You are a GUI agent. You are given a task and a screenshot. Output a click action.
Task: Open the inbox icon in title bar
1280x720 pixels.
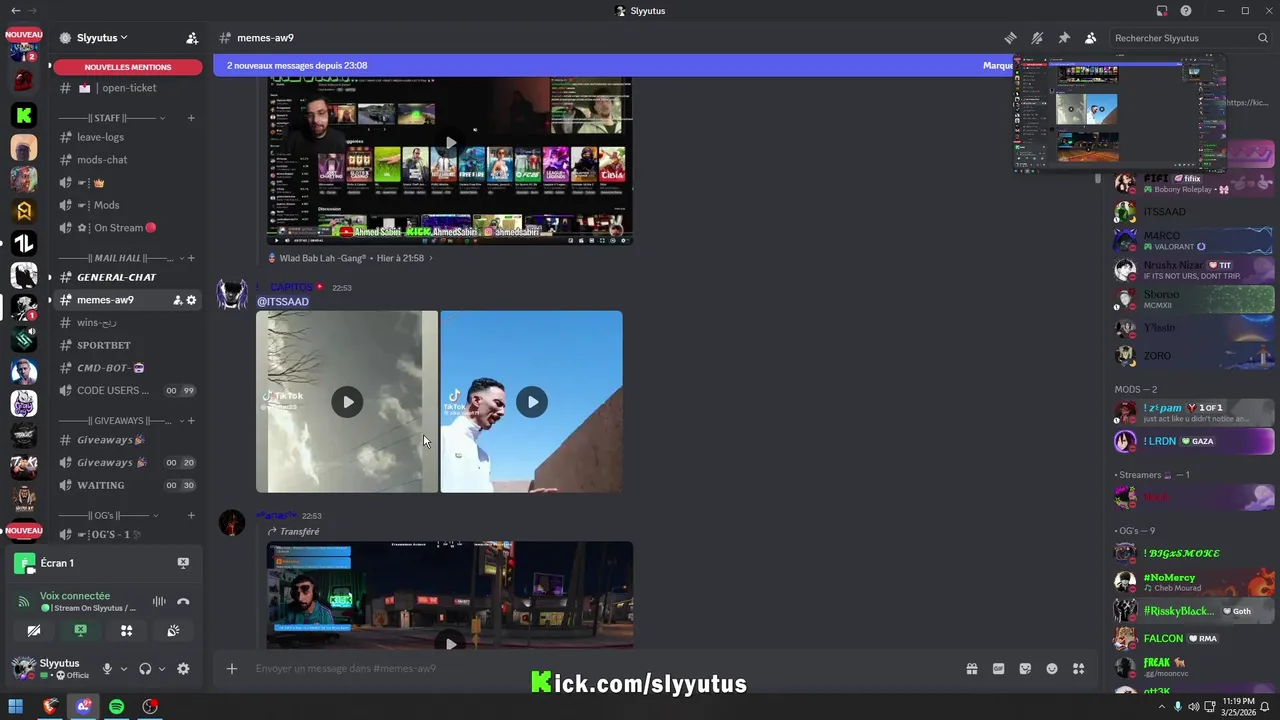tap(1162, 11)
